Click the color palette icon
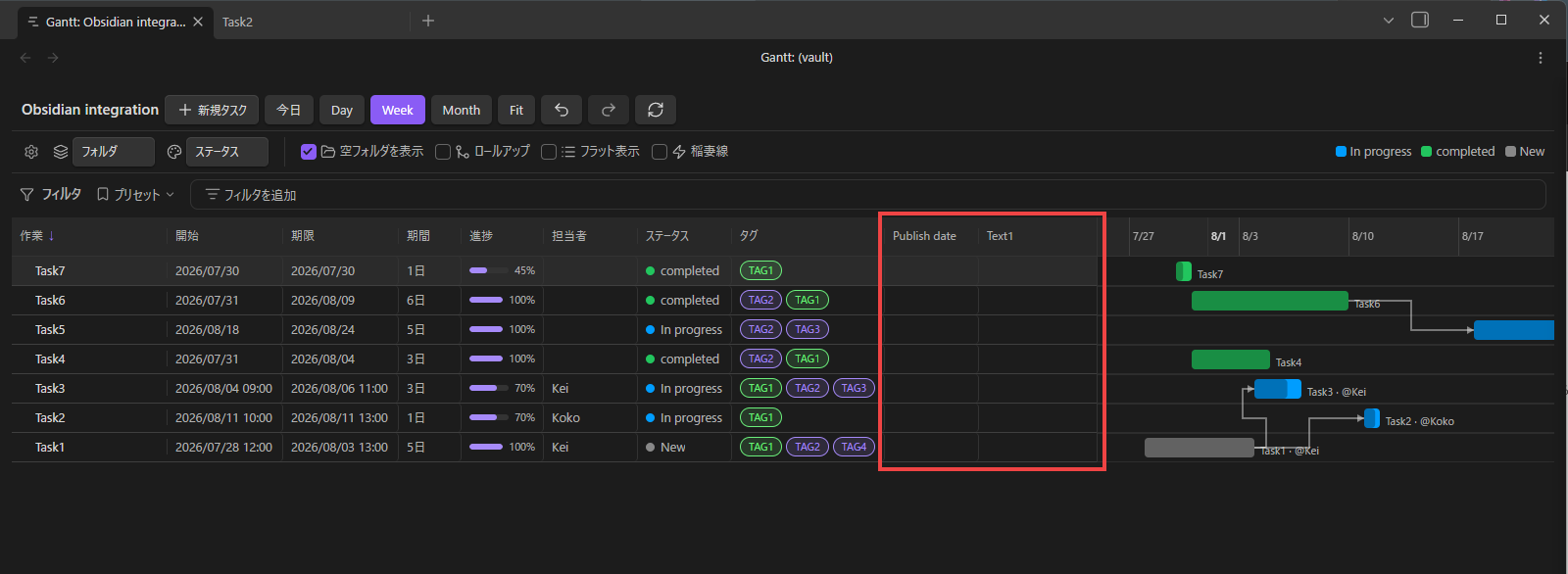 pyautogui.click(x=174, y=152)
